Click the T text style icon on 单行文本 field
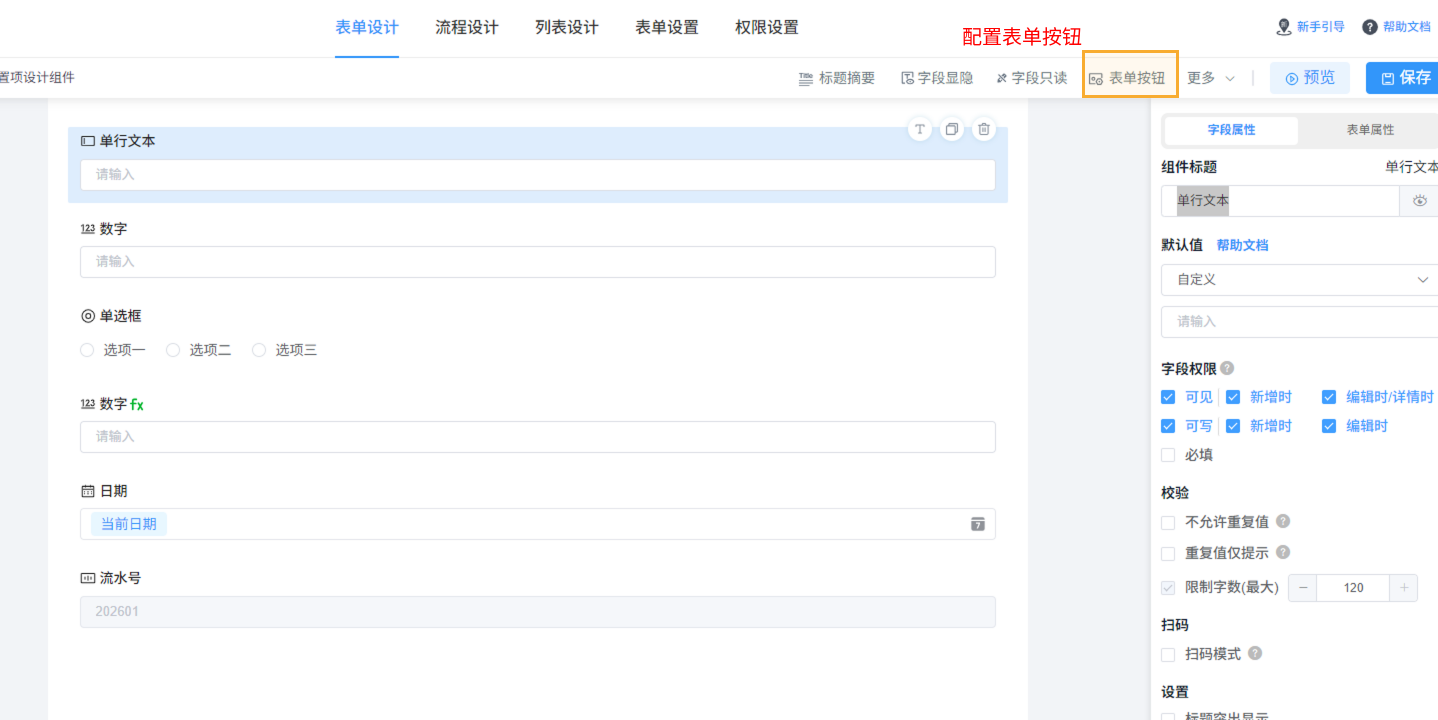This screenshot has height=720, width=1438. [920, 129]
